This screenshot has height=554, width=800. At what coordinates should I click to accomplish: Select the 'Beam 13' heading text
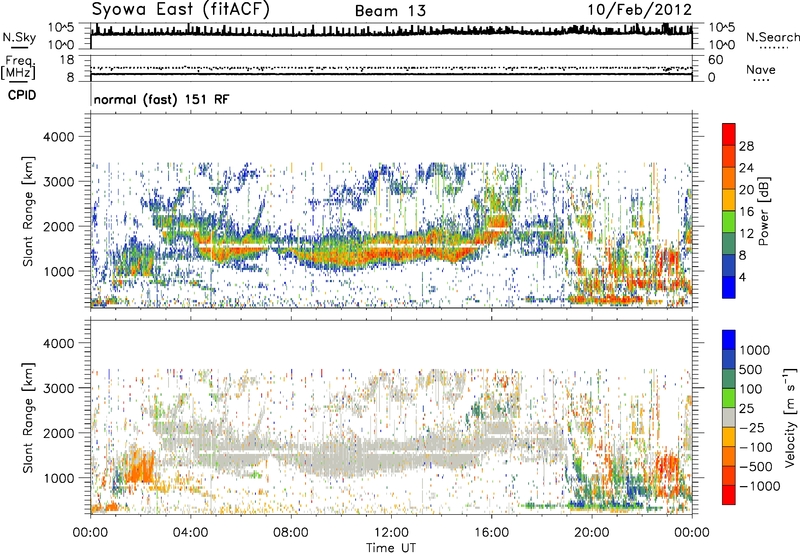coord(390,11)
